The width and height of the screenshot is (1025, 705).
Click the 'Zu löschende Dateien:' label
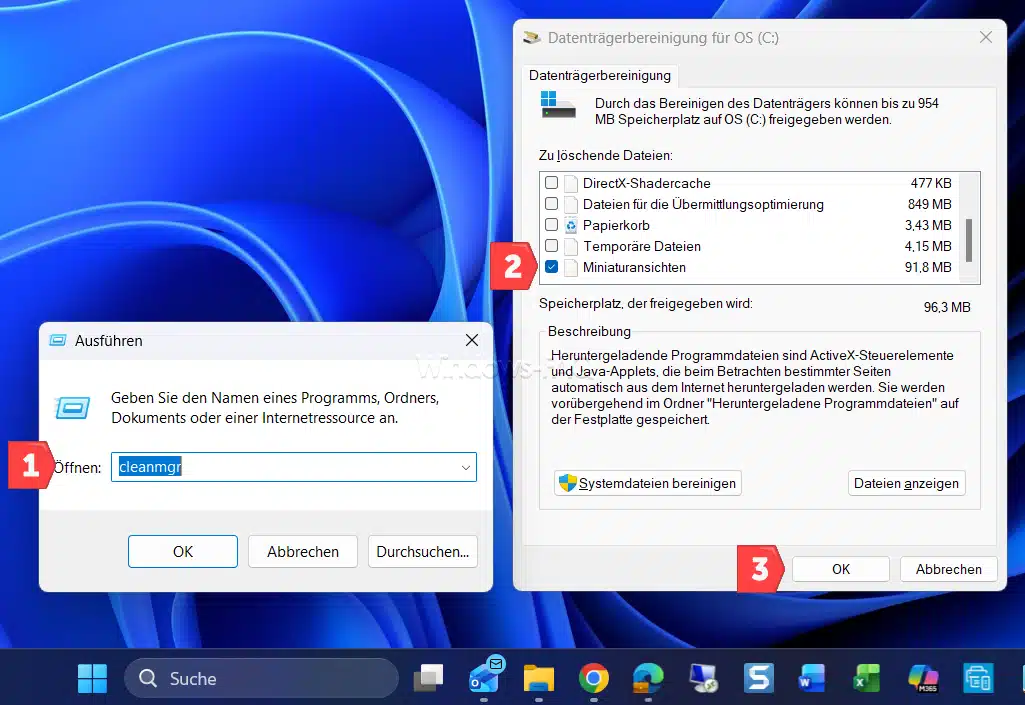(605, 156)
